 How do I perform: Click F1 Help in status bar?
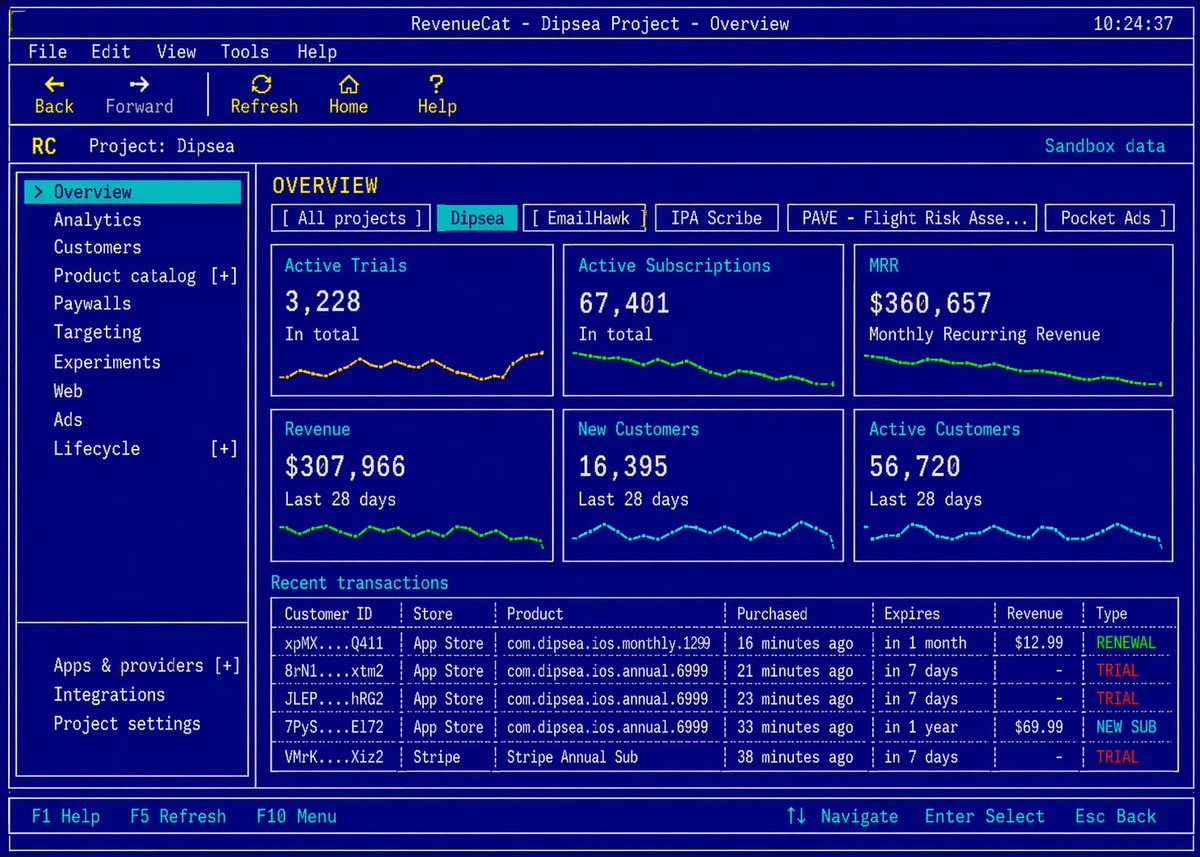[x=66, y=816]
